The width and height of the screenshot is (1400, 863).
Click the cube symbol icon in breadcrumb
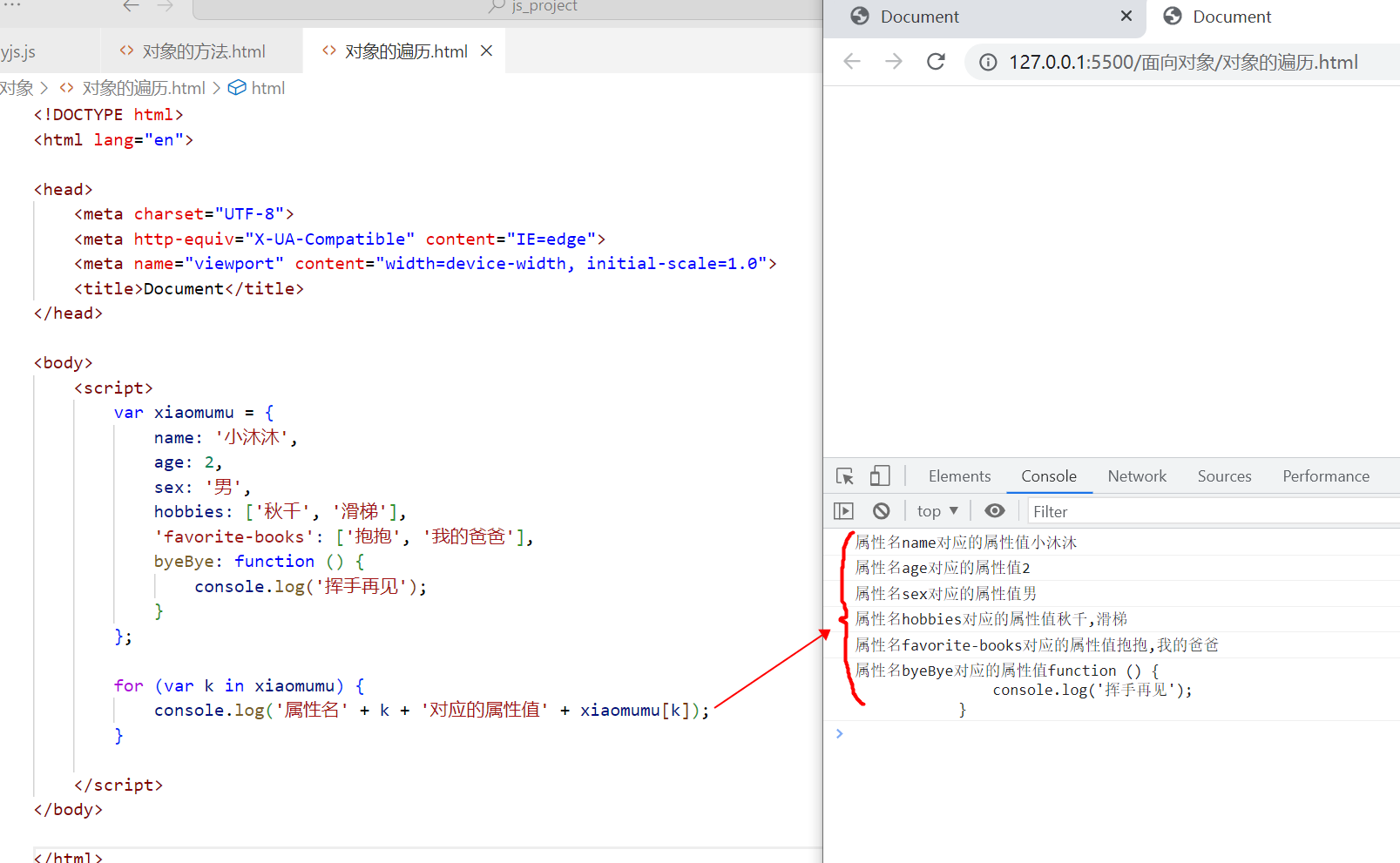[237, 88]
